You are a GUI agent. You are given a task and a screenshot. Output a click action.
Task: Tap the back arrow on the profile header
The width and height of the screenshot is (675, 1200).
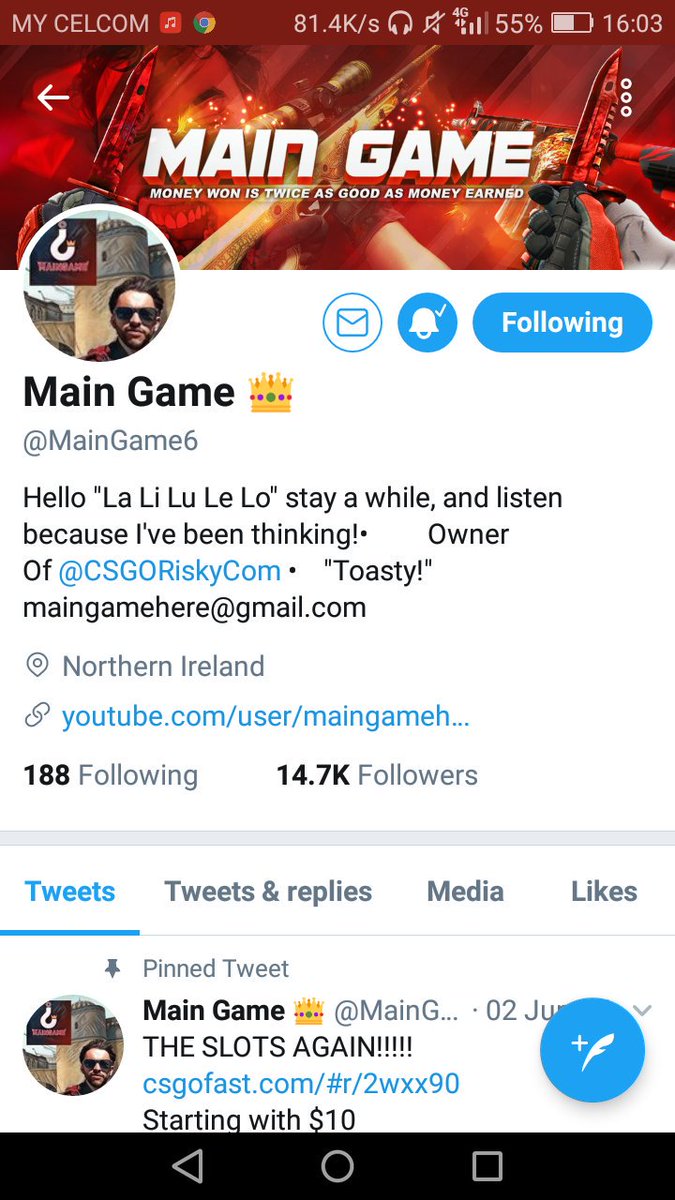[53, 97]
